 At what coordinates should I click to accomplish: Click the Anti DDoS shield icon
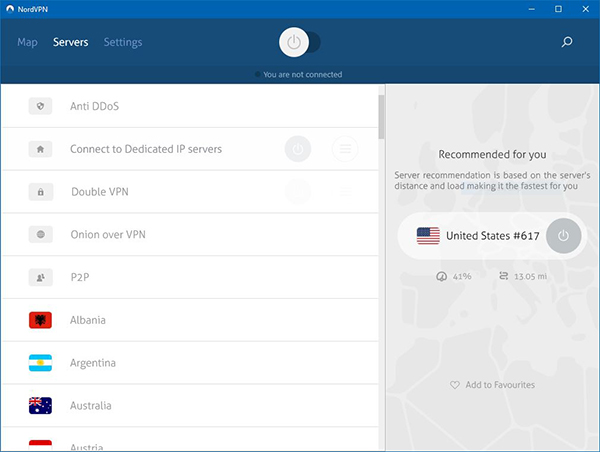40,106
